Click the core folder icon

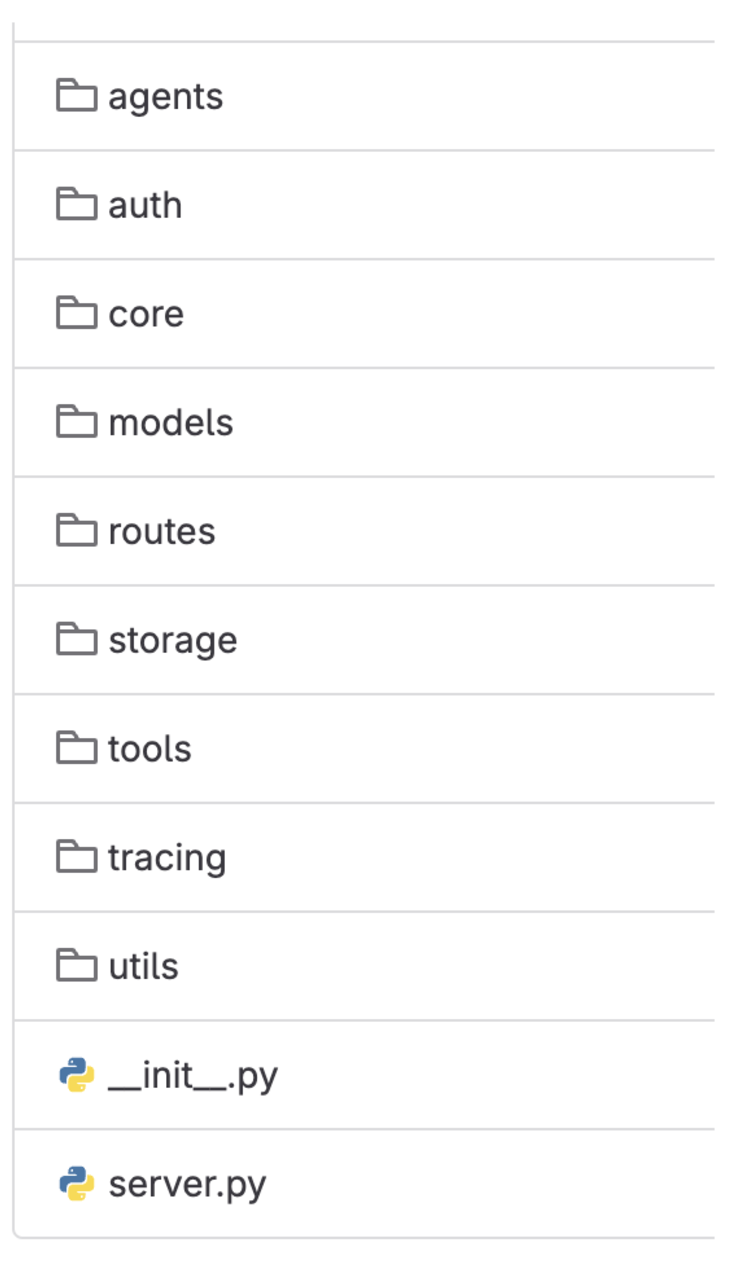76,314
